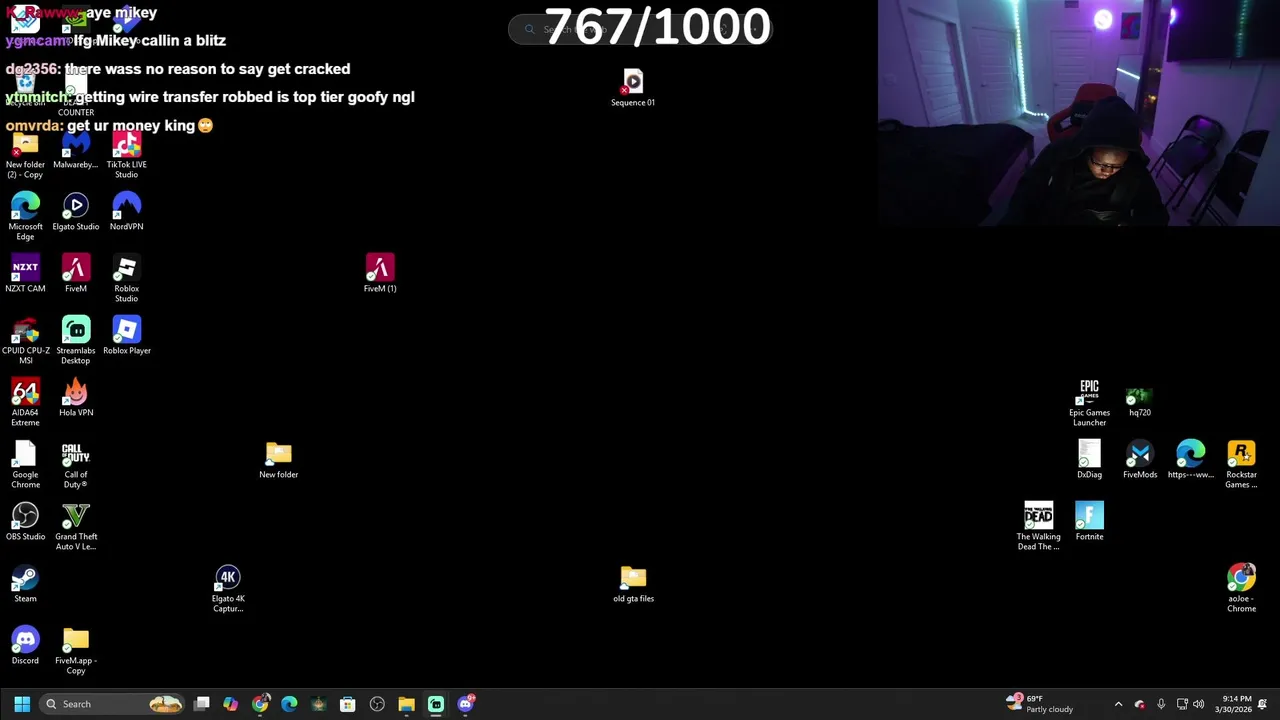This screenshot has height=720, width=1280.
Task: Click the taskbar Search box
Action: tap(112, 704)
